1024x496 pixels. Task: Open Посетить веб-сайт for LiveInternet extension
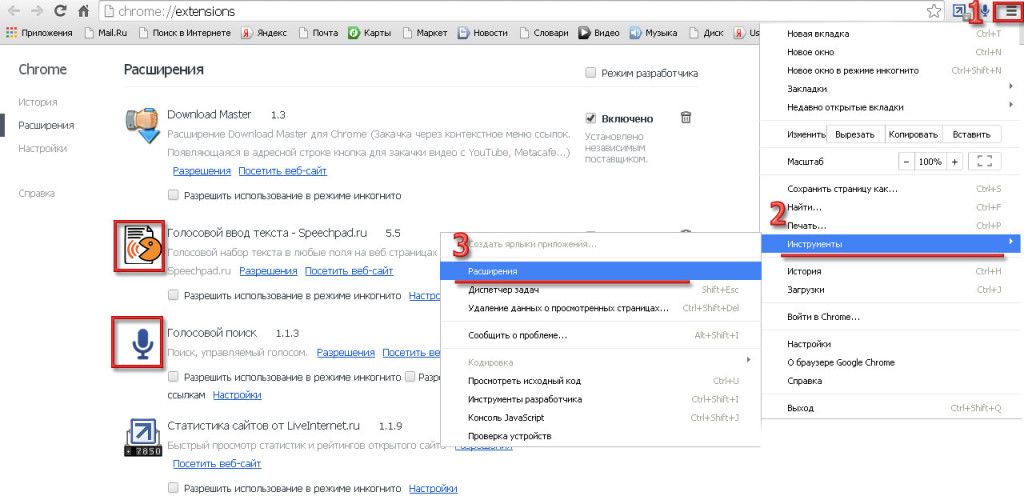[x=217, y=464]
